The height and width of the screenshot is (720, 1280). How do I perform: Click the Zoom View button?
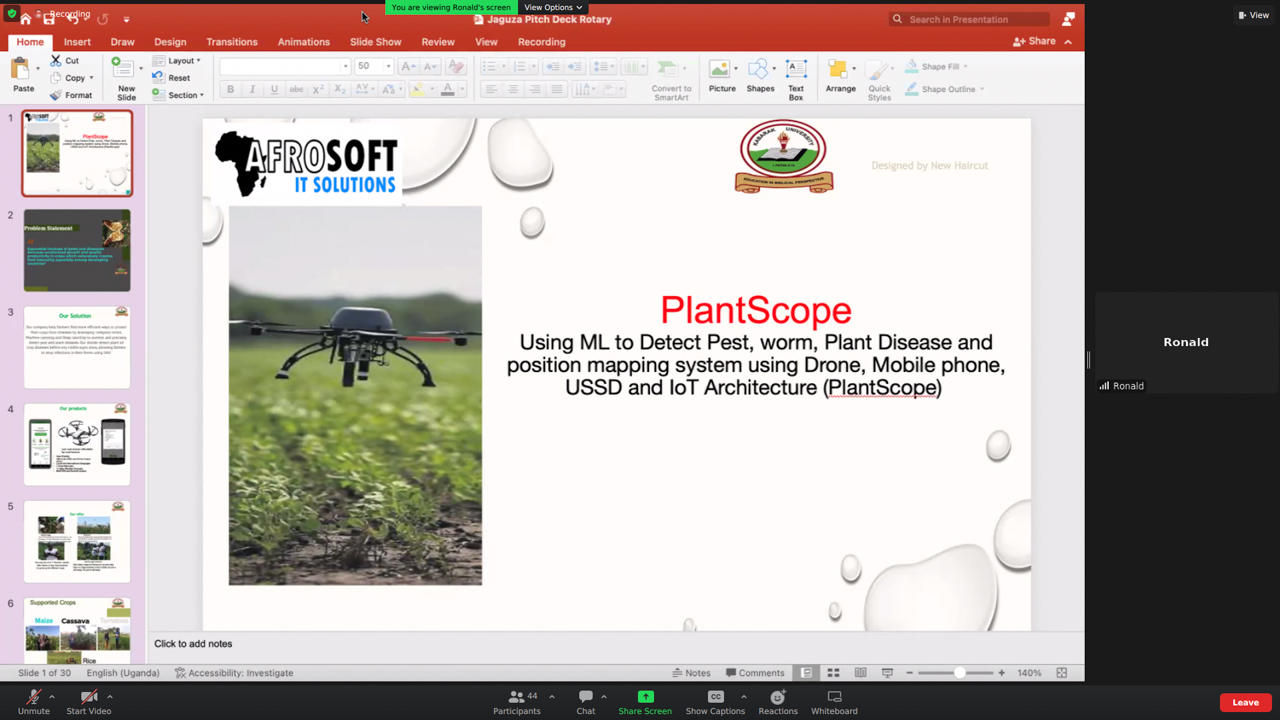pyautogui.click(x=1253, y=15)
